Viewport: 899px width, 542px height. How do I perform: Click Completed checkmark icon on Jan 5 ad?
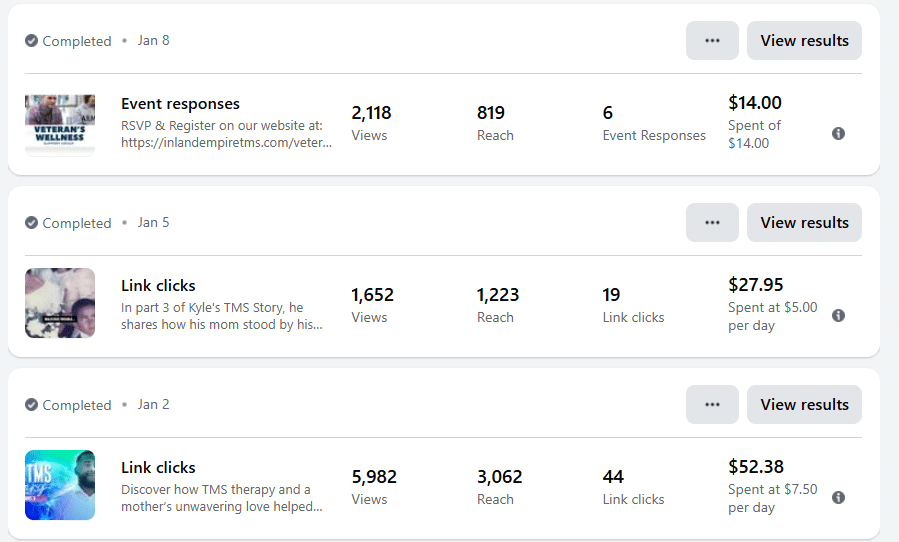coord(32,223)
